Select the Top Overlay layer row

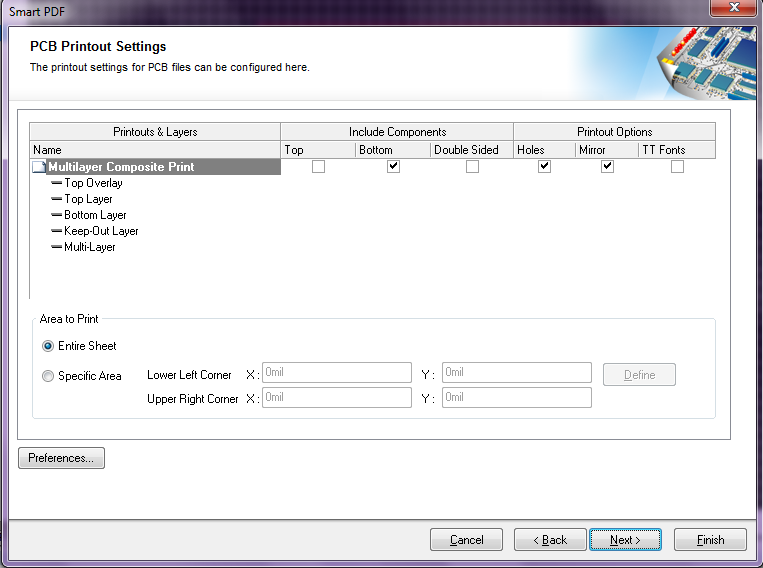tap(93, 183)
